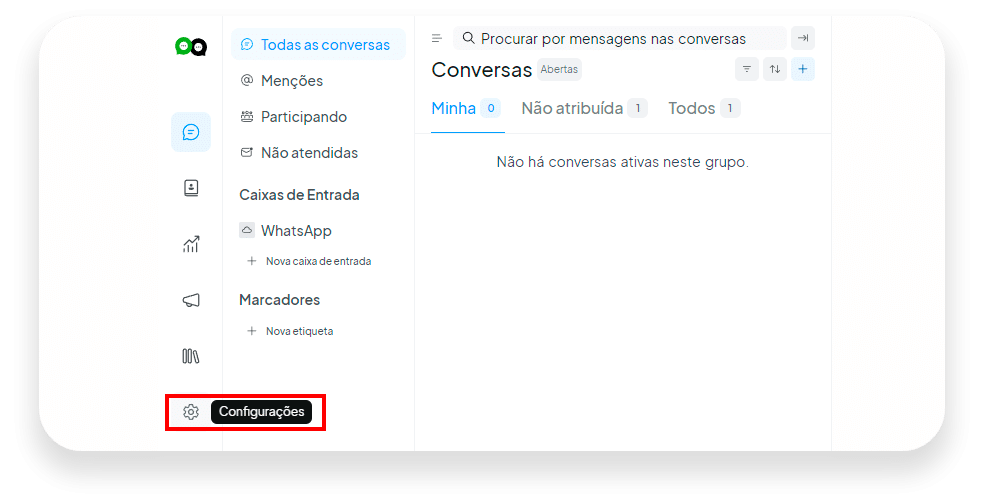Select the Minha tab

[x=466, y=108]
